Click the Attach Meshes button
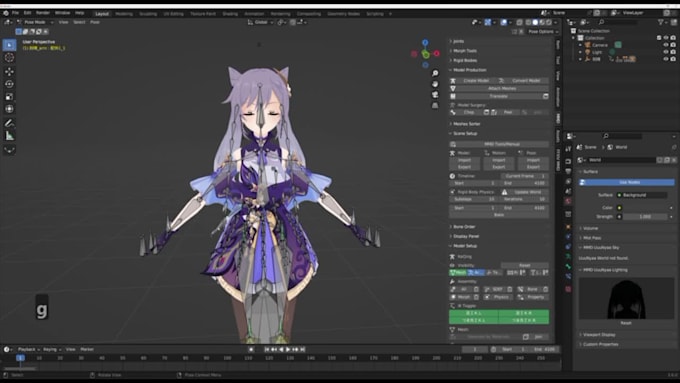 point(499,88)
